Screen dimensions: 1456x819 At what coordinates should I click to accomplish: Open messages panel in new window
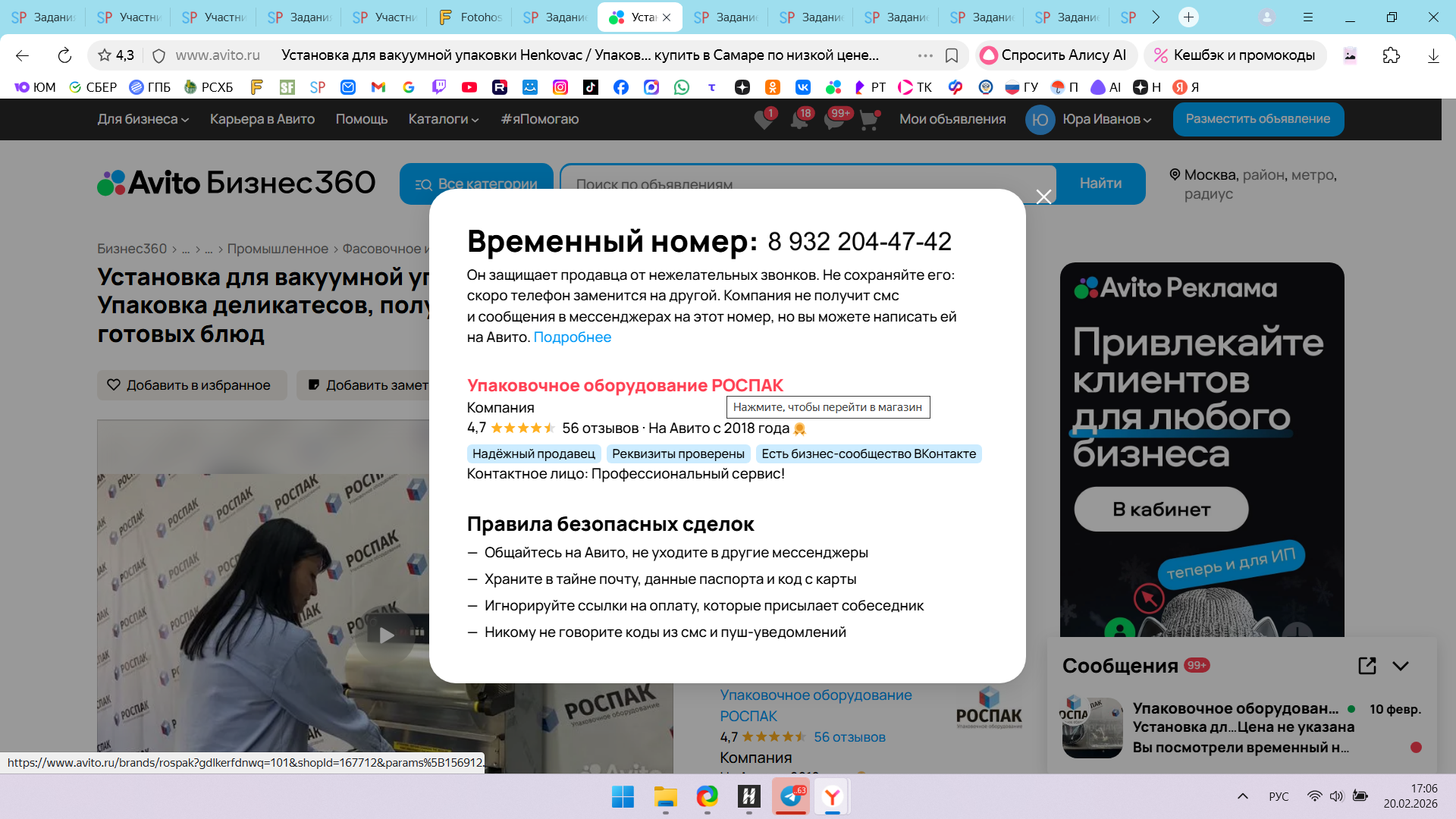click(1367, 666)
